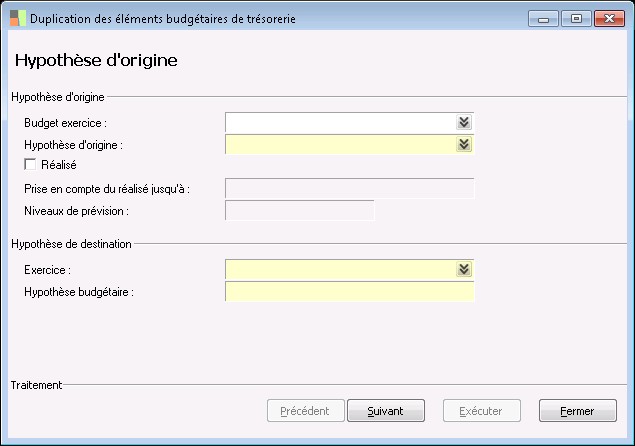The height and width of the screenshot is (446, 635).
Task: Open the Hypothèse d'origine dropdown arrow
Action: 463,144
